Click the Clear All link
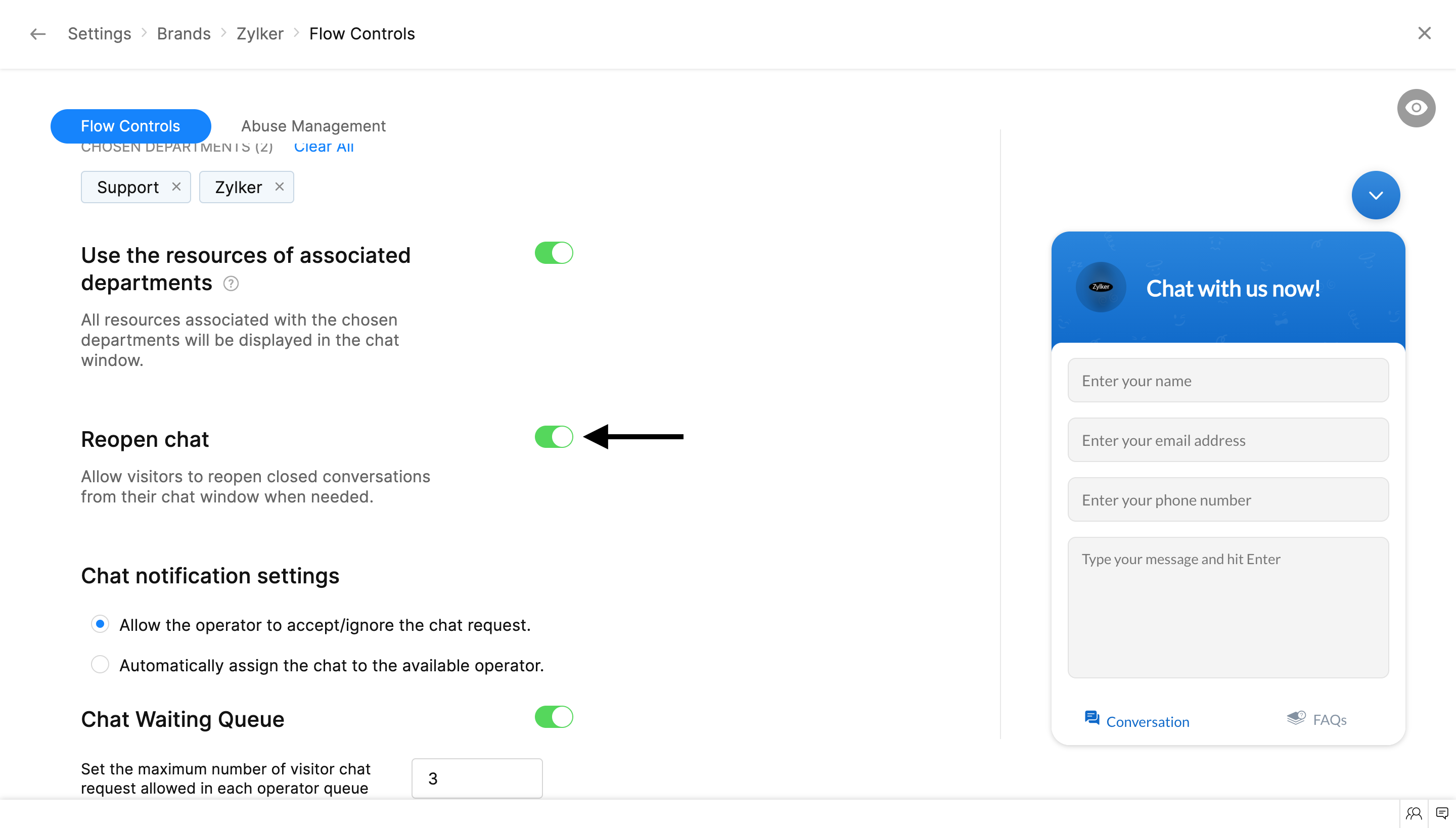The width and height of the screenshot is (1456, 828). [324, 148]
